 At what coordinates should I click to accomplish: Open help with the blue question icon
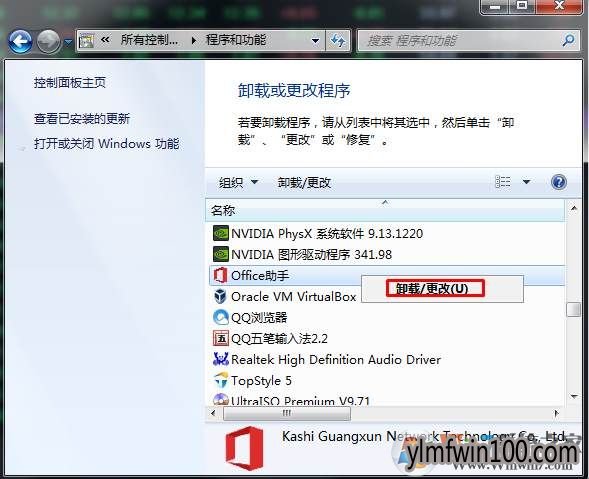(559, 182)
